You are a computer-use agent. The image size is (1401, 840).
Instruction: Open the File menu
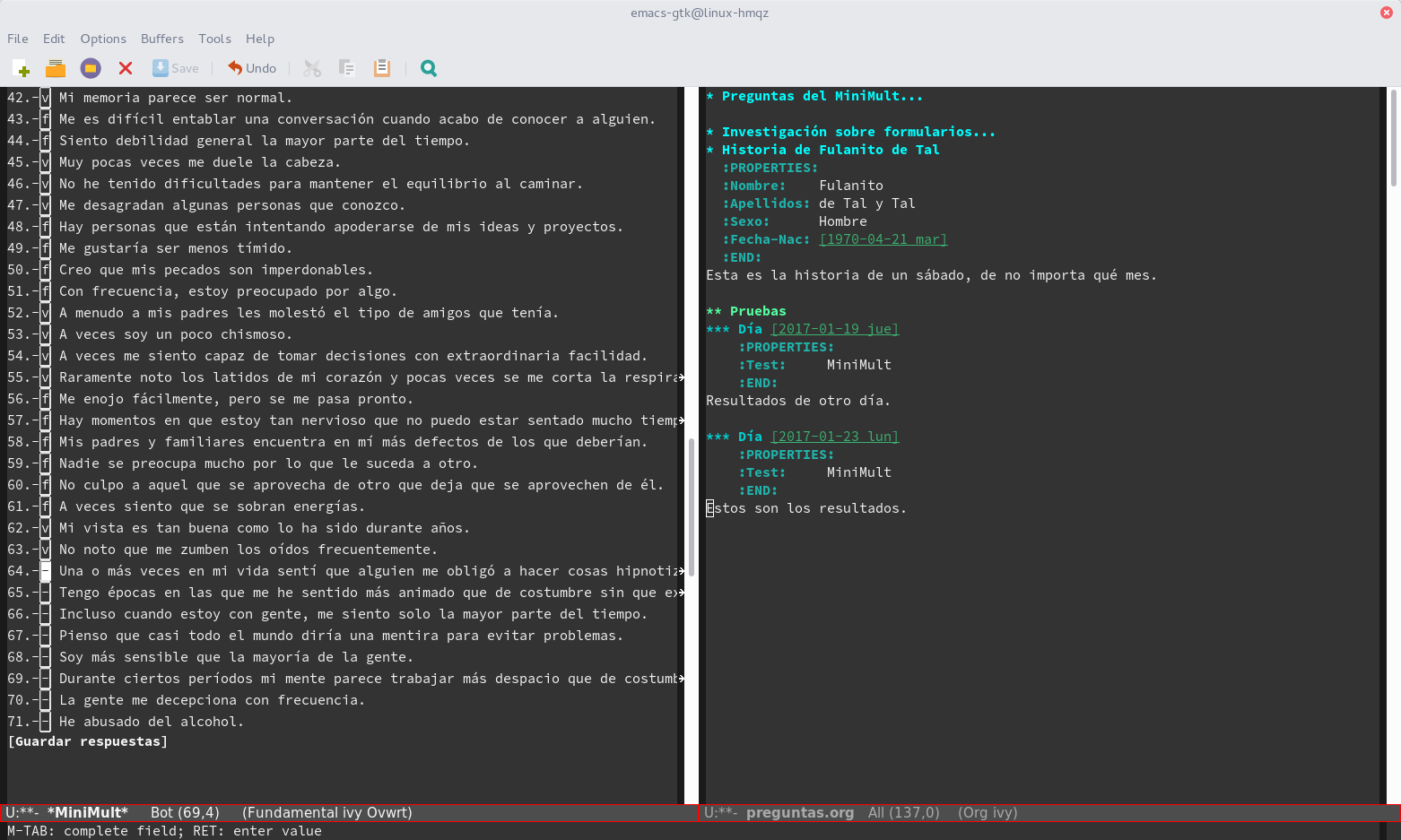point(18,39)
